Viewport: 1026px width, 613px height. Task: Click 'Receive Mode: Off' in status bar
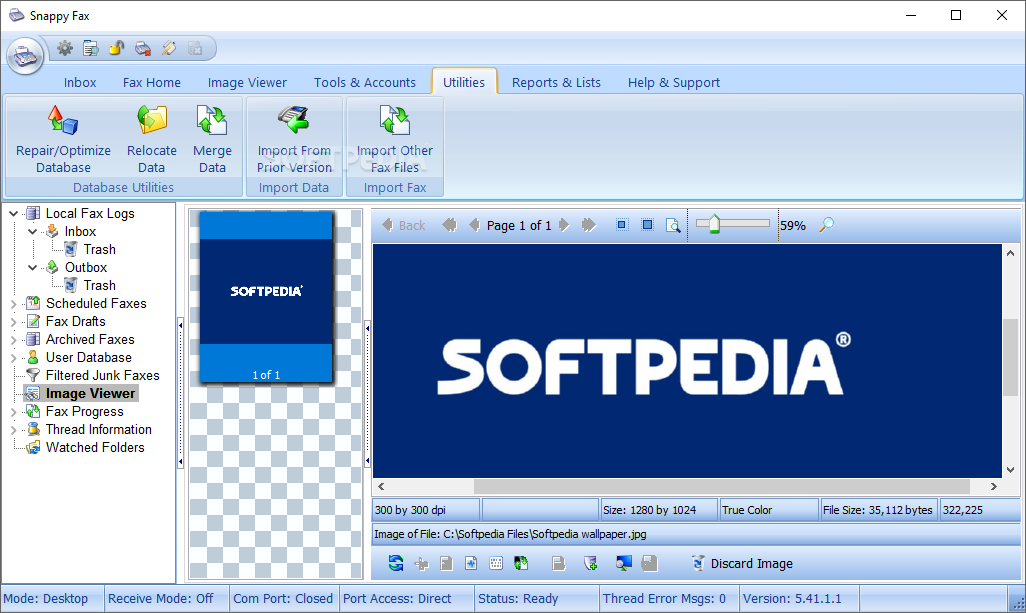[161, 599]
